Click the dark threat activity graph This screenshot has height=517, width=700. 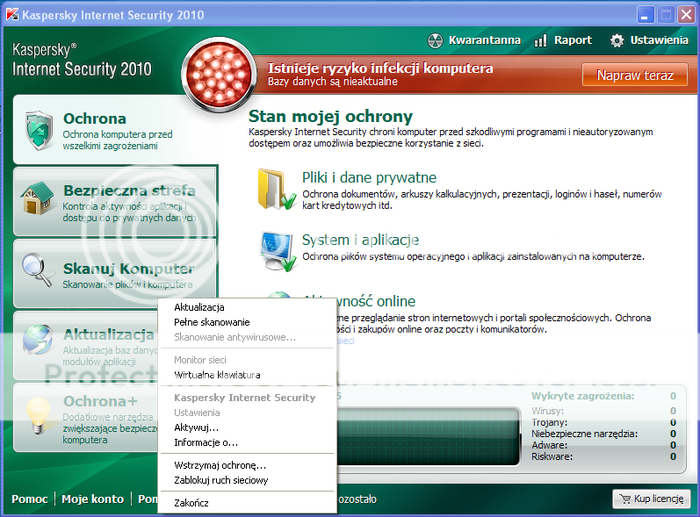click(x=429, y=437)
